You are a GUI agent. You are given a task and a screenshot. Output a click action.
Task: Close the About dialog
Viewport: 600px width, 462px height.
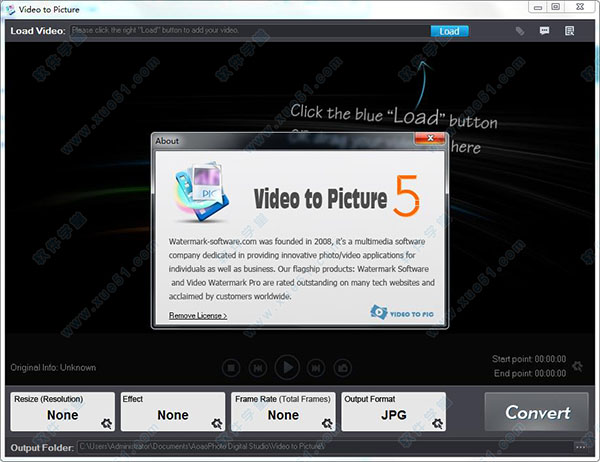(430, 138)
